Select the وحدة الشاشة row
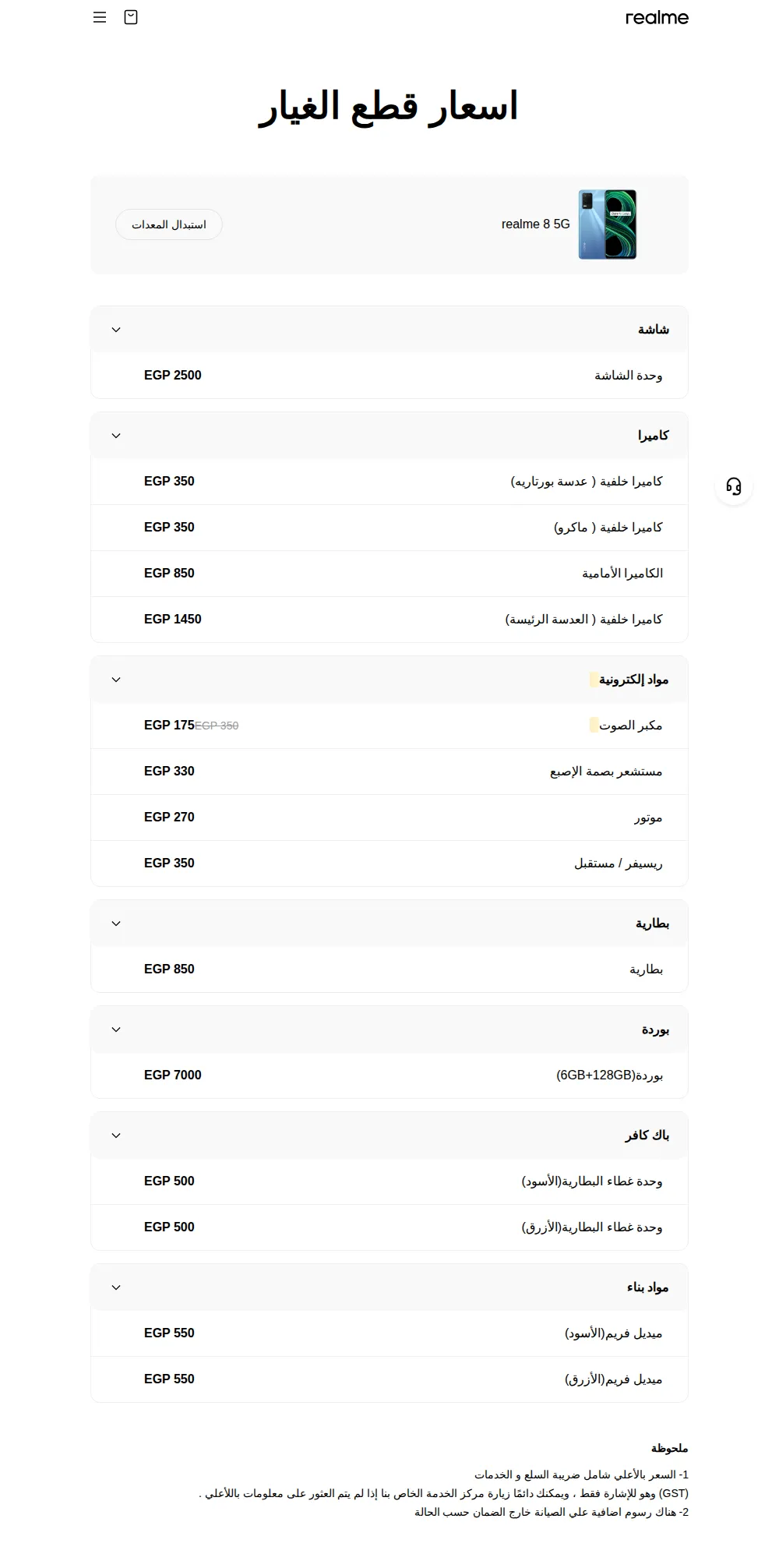This screenshot has height=1568, width=779. click(389, 376)
